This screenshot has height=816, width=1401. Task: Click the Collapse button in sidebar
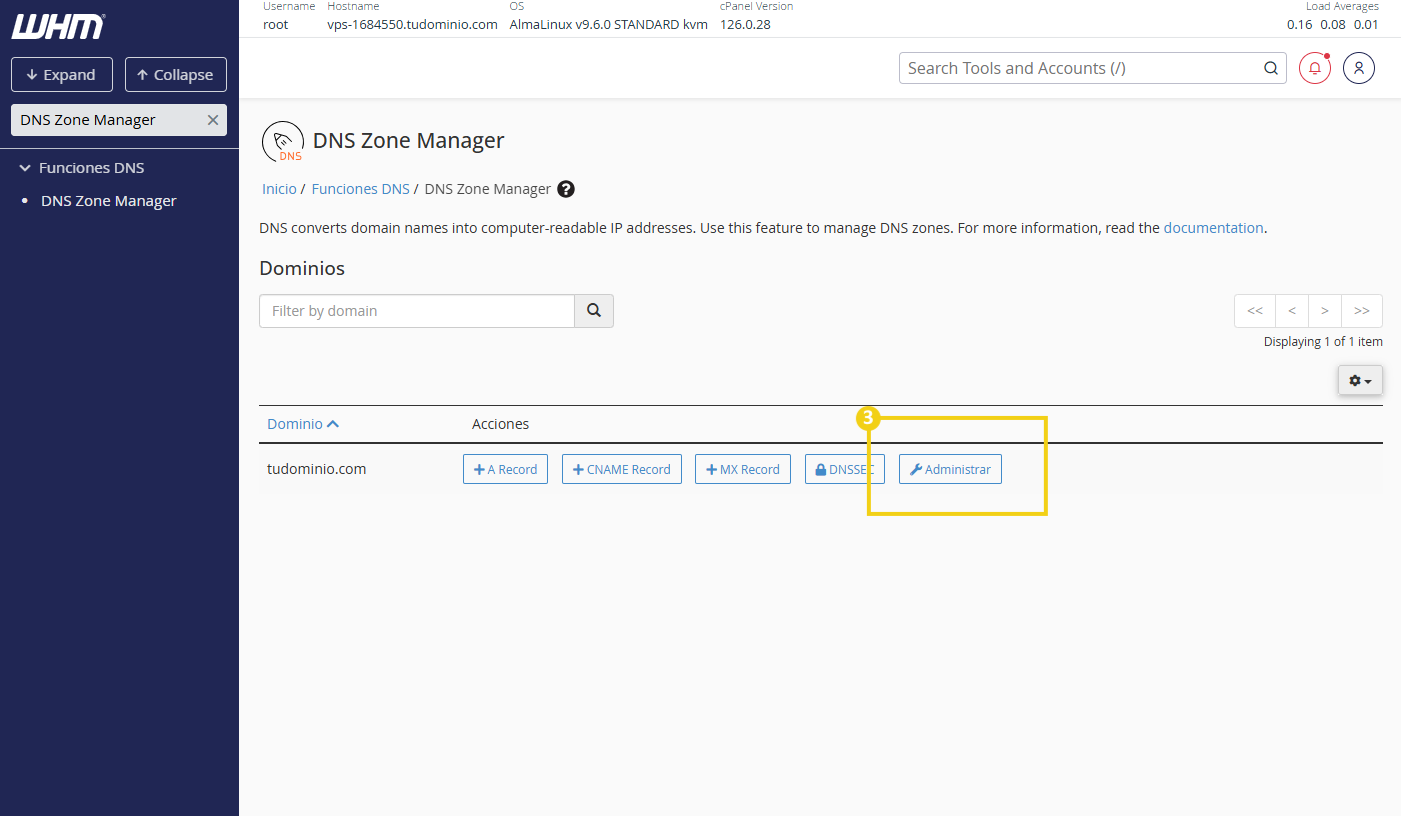(175, 75)
